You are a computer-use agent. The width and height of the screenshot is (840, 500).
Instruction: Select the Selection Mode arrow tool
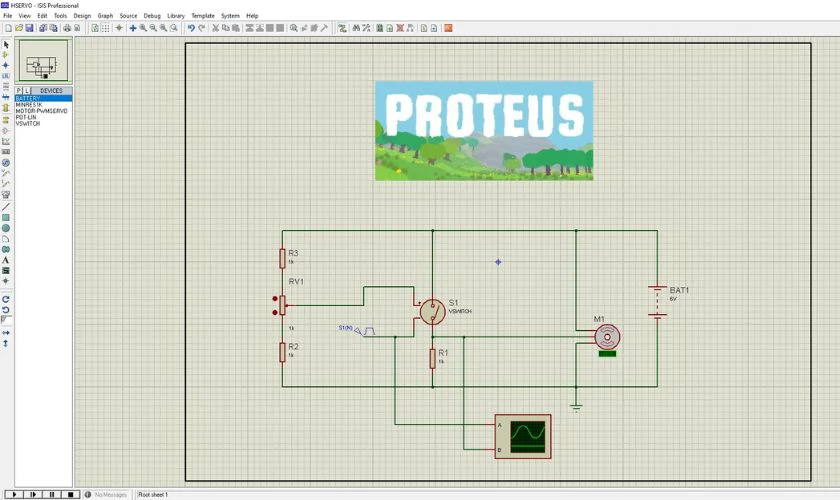6,44
